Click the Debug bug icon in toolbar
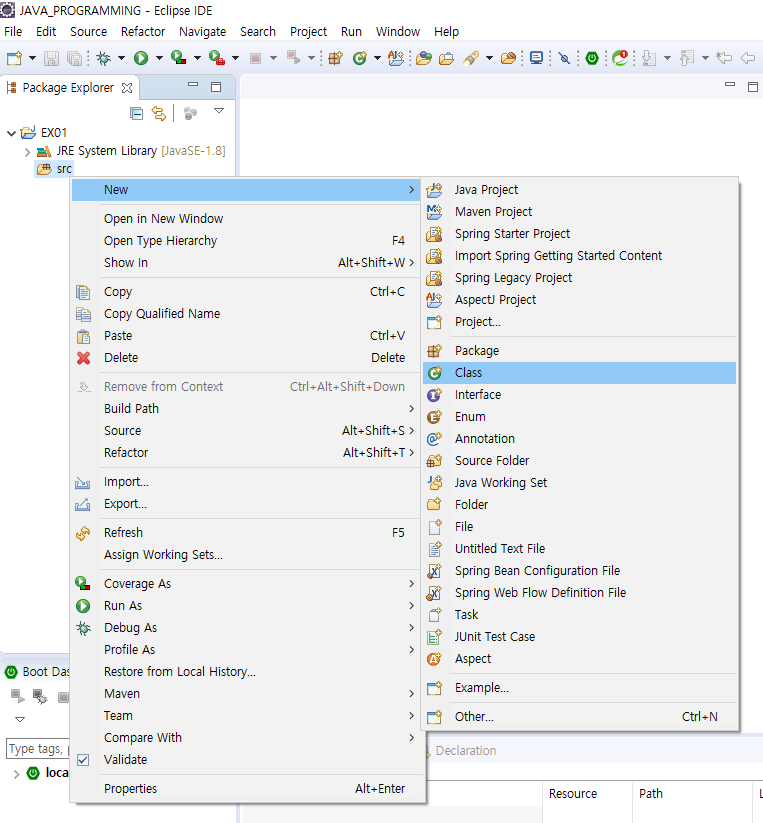The image size is (763, 823). (x=103, y=58)
